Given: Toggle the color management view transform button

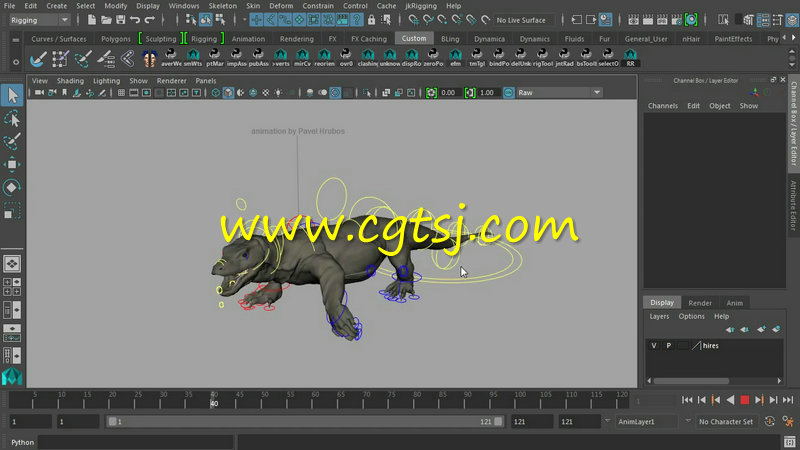Looking at the screenshot, I should pyautogui.click(x=509, y=92).
